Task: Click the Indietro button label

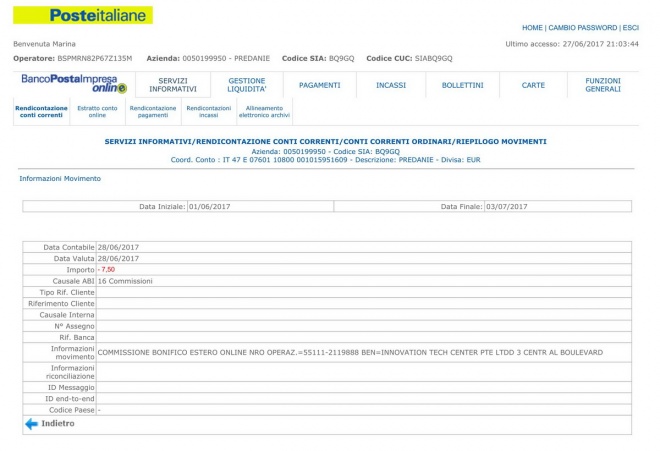Action: click(x=58, y=424)
